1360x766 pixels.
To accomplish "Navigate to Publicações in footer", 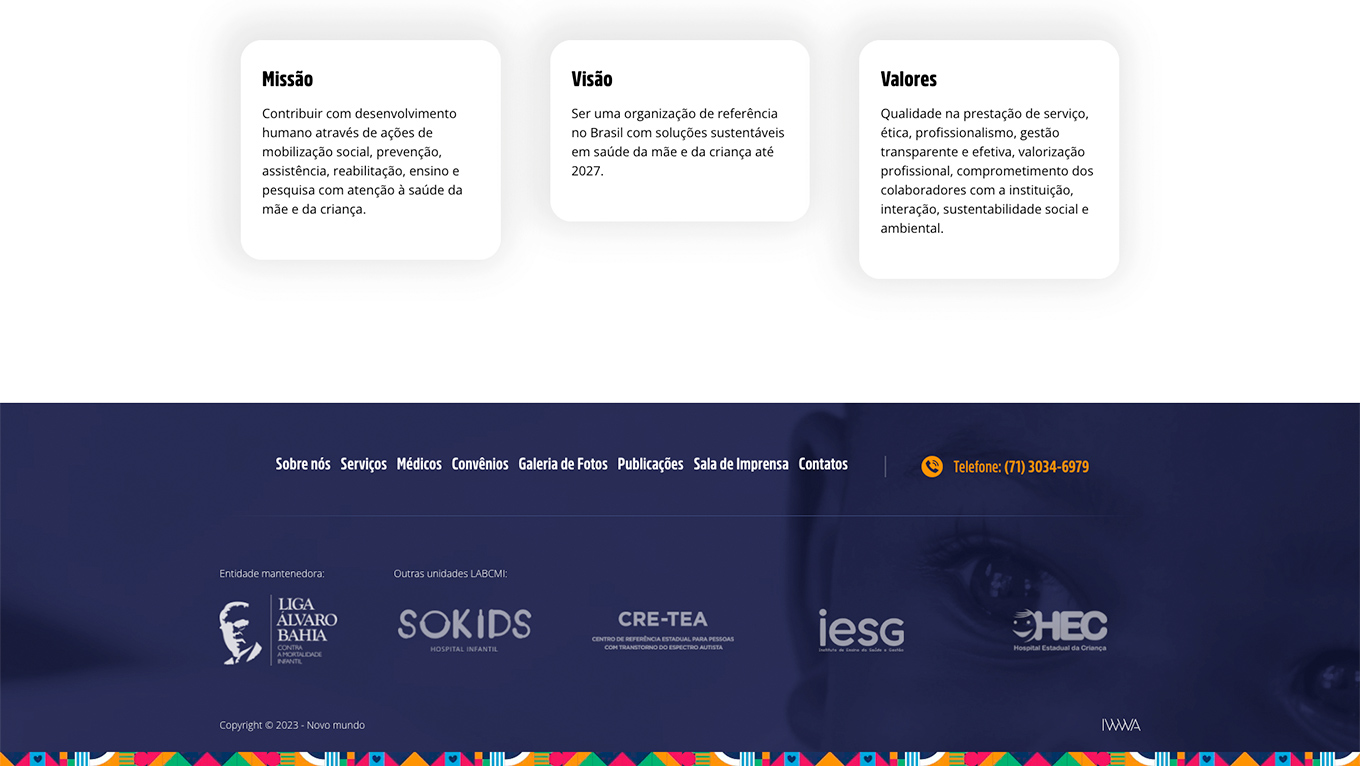I will 650,464.
